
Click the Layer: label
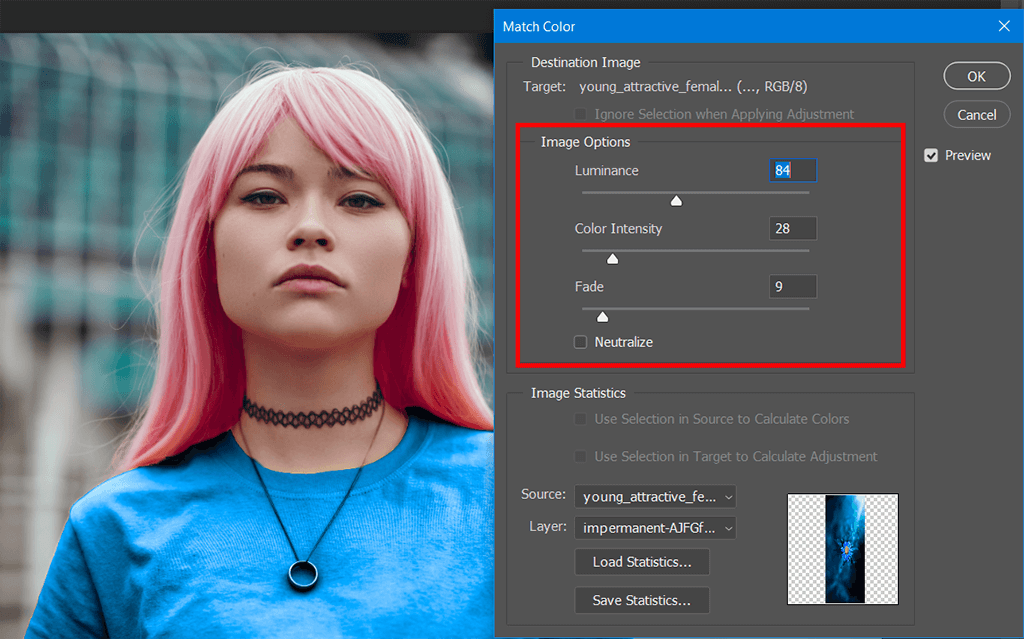[548, 527]
